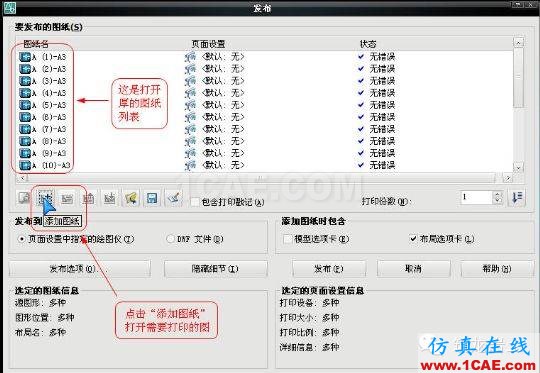This screenshot has height=373, width=540.
Task: Click sheet list vertical scrollbar down arrow
Action: pyautogui.click(x=518, y=168)
